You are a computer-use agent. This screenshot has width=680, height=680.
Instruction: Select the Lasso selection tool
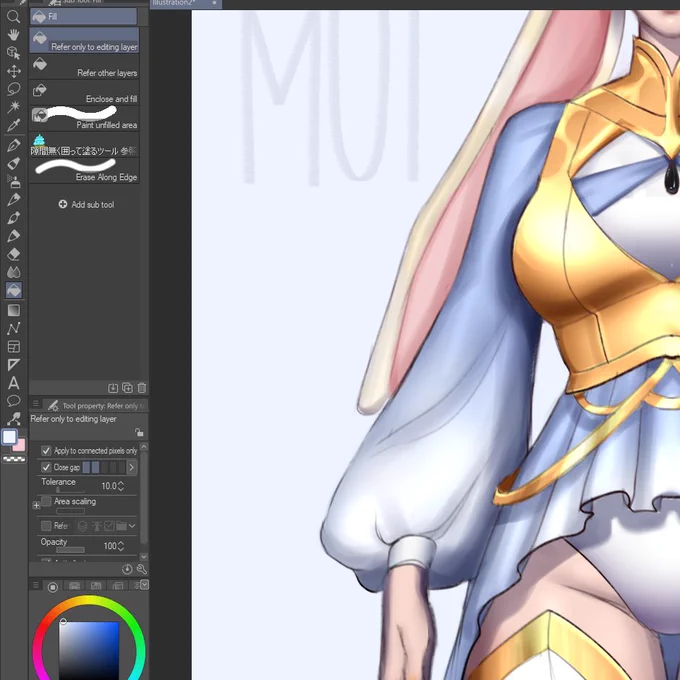(13, 89)
